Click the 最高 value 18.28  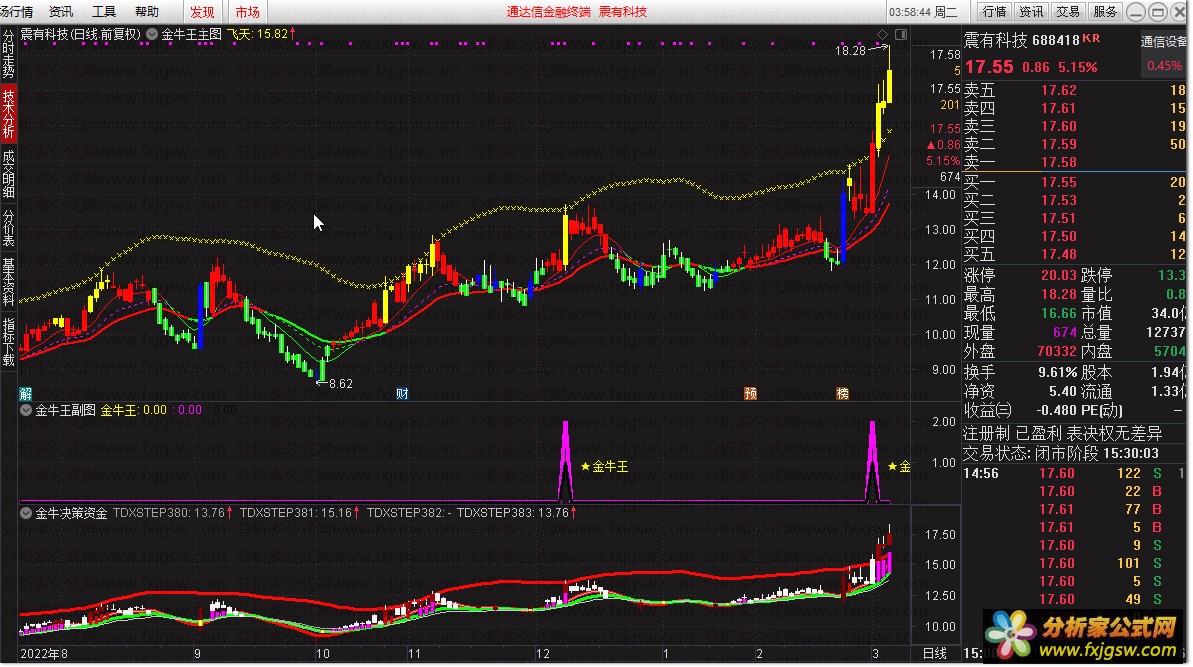pyautogui.click(x=1058, y=294)
